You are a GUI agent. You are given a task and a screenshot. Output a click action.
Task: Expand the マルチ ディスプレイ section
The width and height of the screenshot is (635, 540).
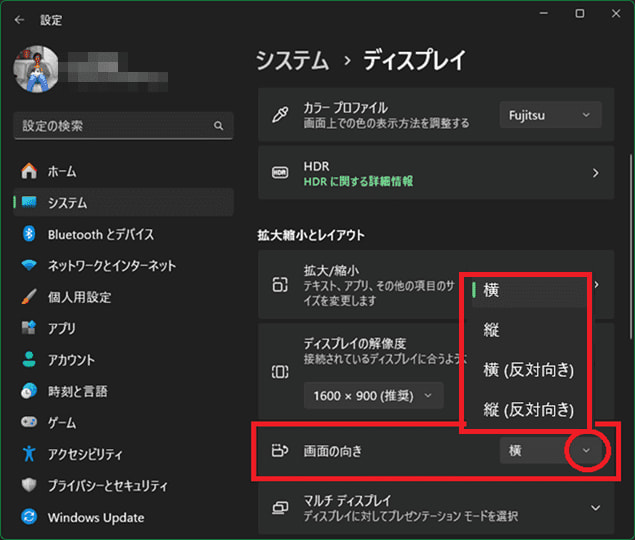[596, 508]
